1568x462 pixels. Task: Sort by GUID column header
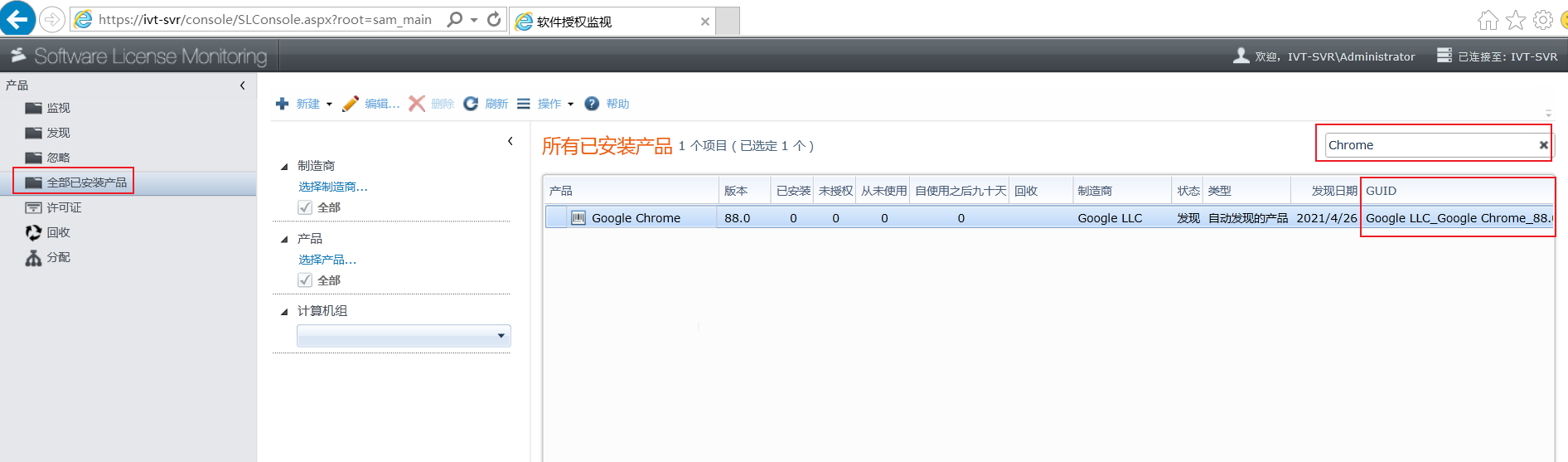(1457, 191)
